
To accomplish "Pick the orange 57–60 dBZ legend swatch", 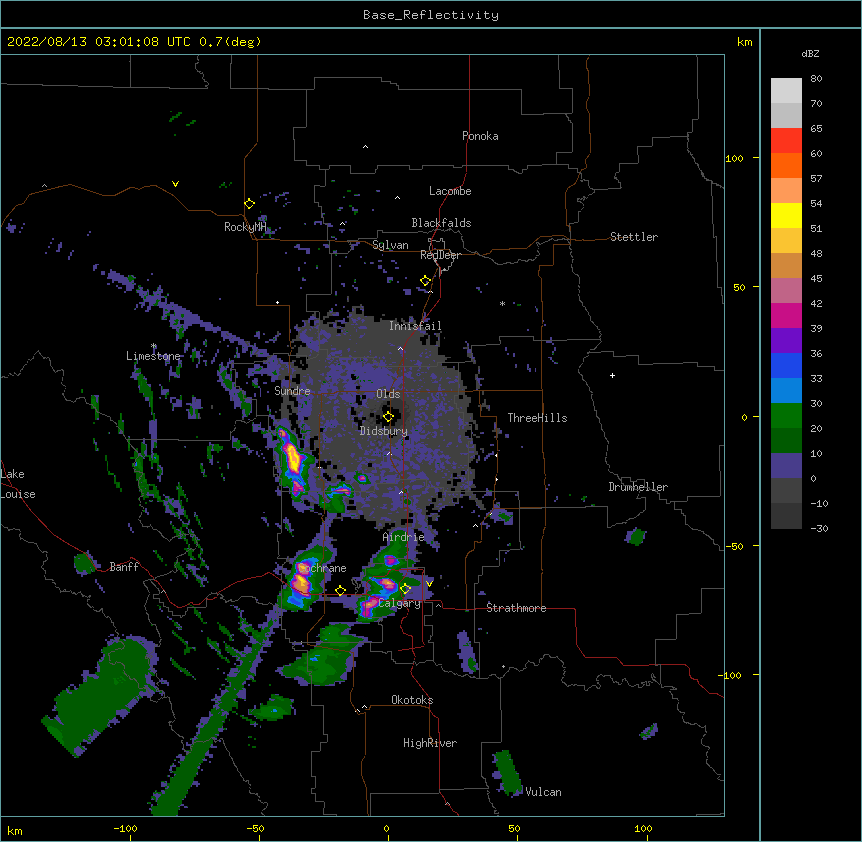I will coord(786,166).
